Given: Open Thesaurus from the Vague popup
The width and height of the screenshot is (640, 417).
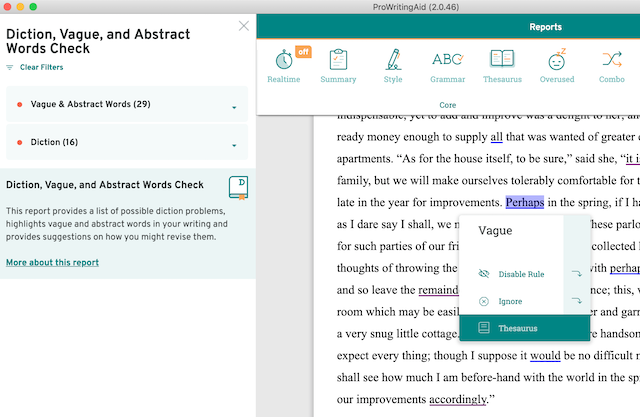Looking at the screenshot, I should (x=524, y=328).
